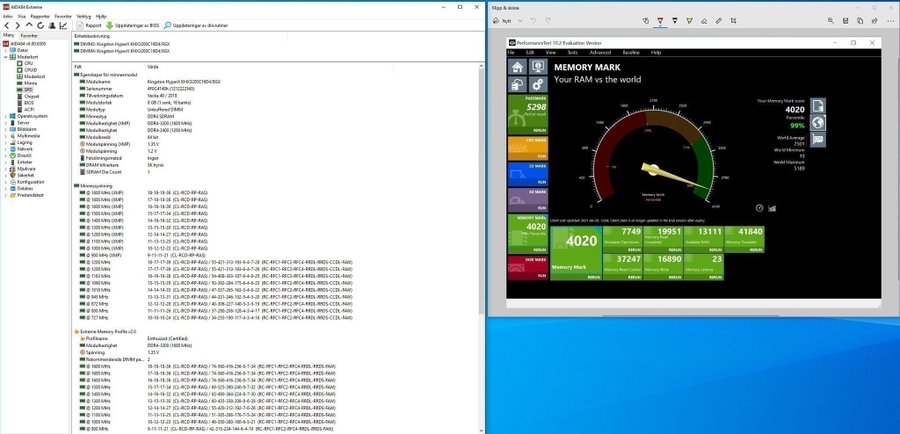900x434 pixels.
Task: Collapse the Moderkort tree node
Action: tap(6, 57)
